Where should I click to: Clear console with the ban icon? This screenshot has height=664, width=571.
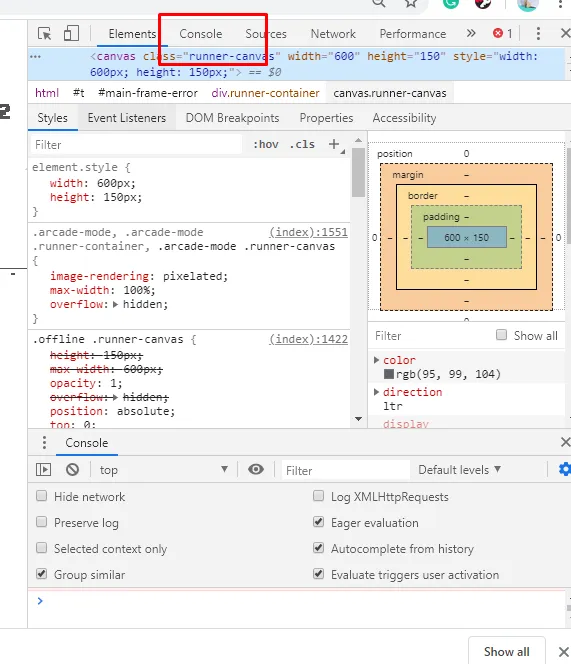click(72, 470)
